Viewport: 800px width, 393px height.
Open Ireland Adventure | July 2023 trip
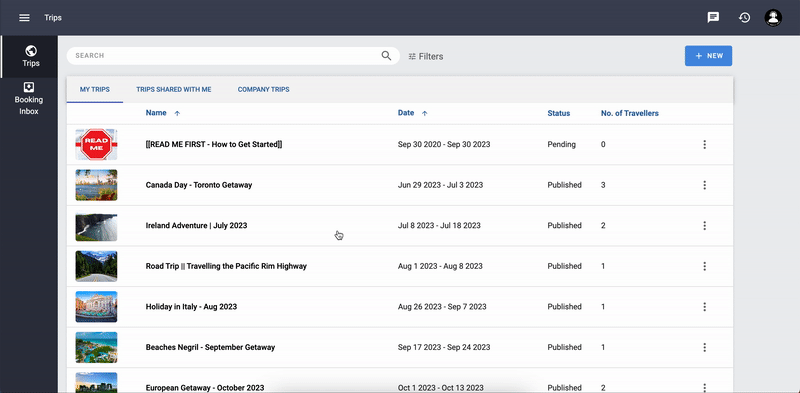(196, 226)
